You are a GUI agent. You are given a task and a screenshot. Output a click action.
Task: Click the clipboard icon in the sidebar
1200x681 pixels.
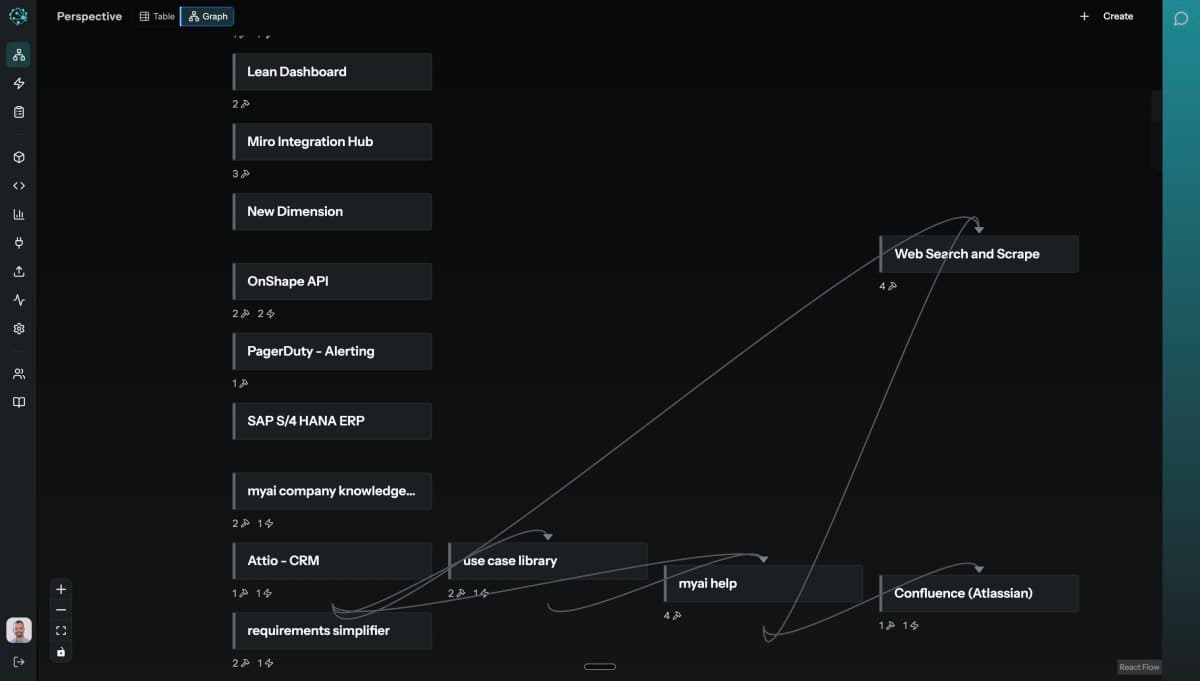[18, 112]
